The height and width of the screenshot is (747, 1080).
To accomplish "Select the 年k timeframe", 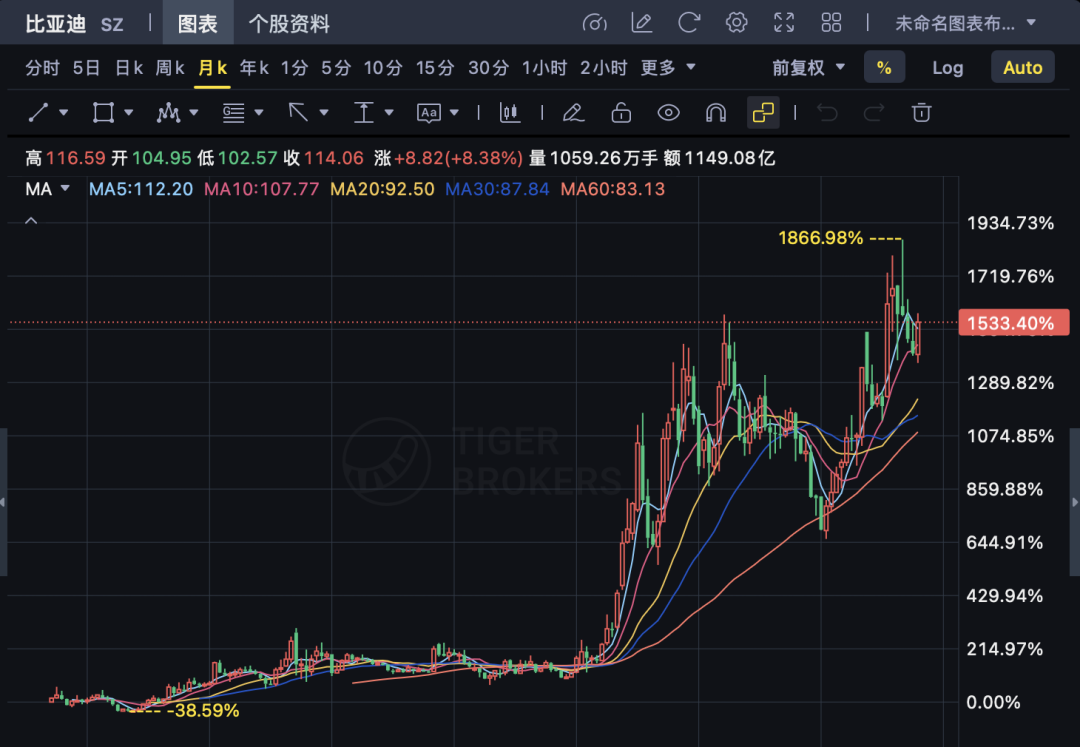I will pyautogui.click(x=254, y=67).
